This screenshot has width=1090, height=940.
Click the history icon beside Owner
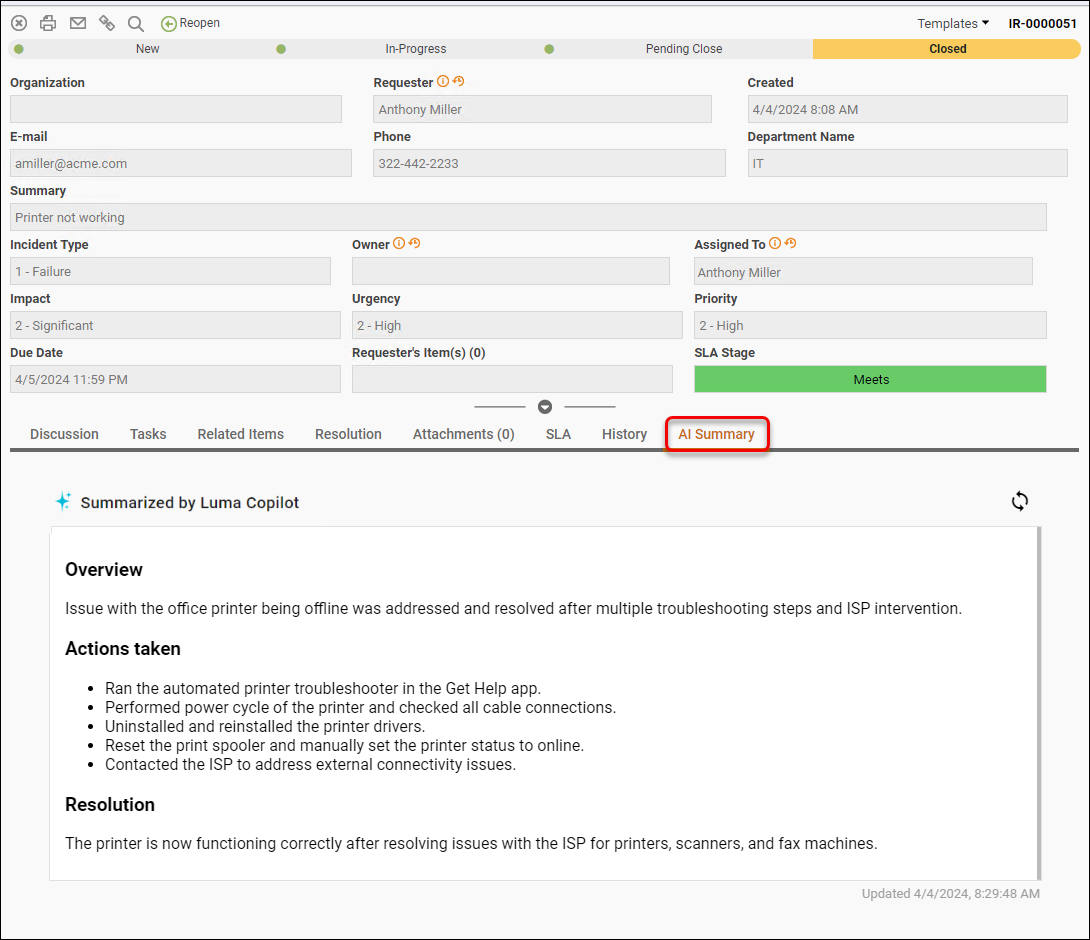coord(414,243)
